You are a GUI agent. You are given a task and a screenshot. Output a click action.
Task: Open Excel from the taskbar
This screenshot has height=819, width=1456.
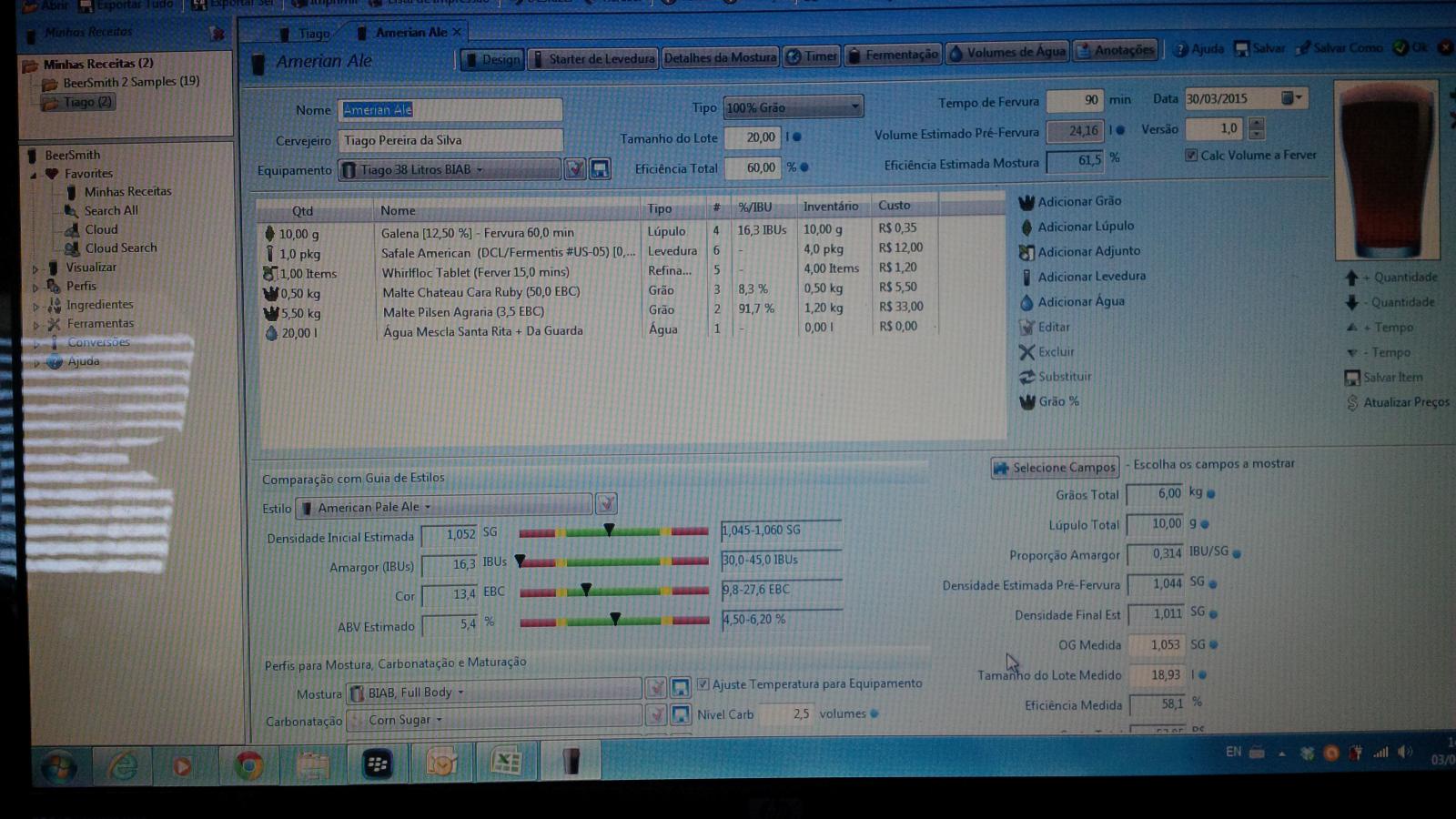pyautogui.click(x=506, y=762)
